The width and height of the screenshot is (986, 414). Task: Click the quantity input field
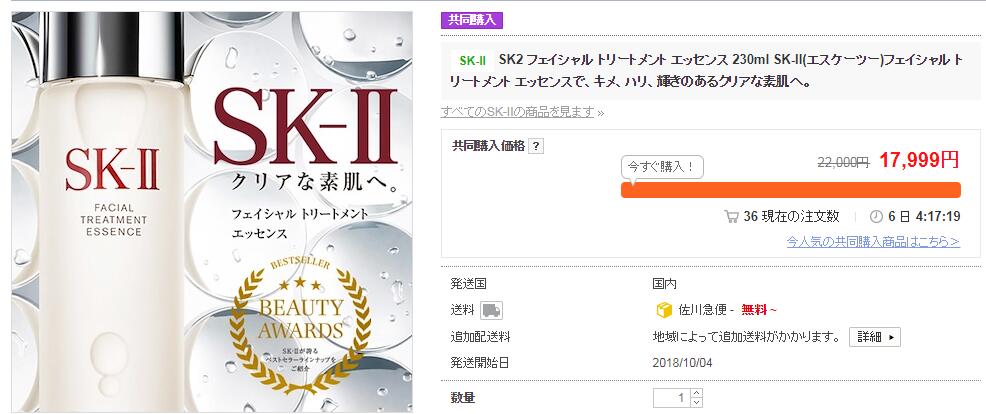point(671,398)
